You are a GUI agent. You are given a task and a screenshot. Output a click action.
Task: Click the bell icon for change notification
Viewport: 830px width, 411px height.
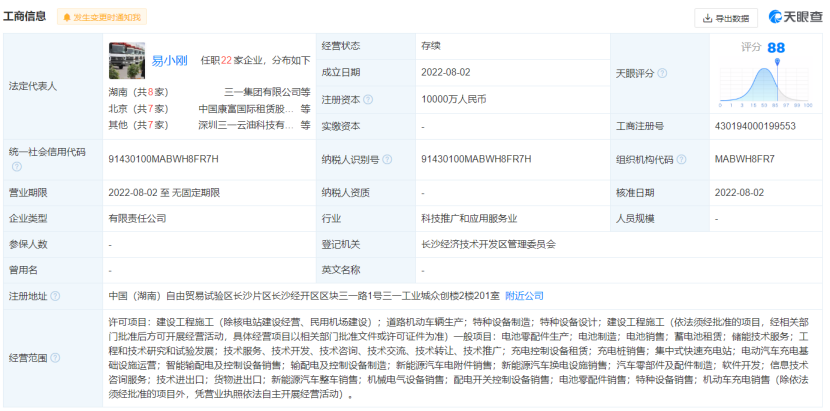pyautogui.click(x=67, y=17)
